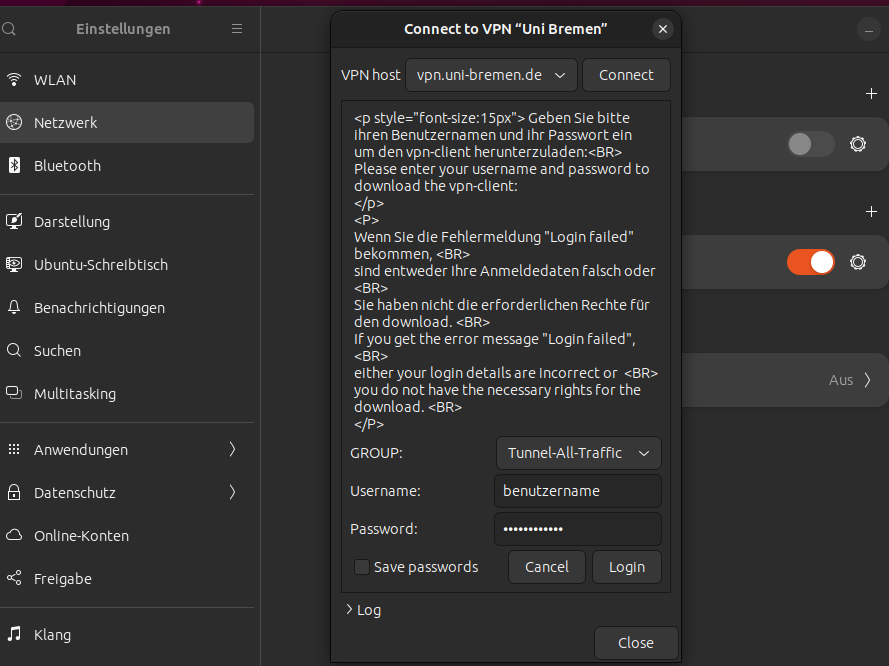The height and width of the screenshot is (666, 889).
Task: Click the search icon in Einstellungen header
Action: (x=9, y=29)
